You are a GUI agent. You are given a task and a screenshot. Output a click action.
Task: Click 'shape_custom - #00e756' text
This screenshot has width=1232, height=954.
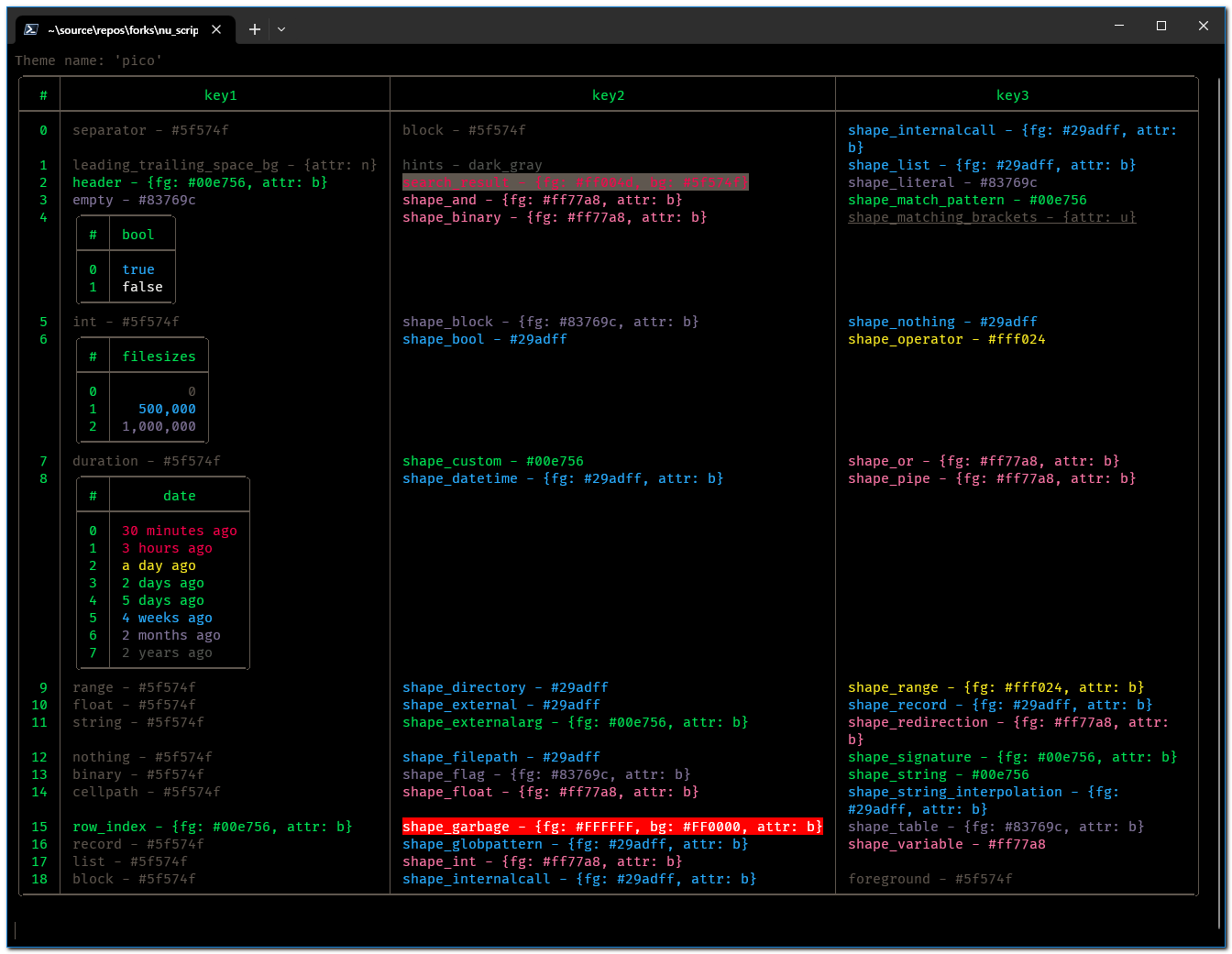(x=493, y=461)
